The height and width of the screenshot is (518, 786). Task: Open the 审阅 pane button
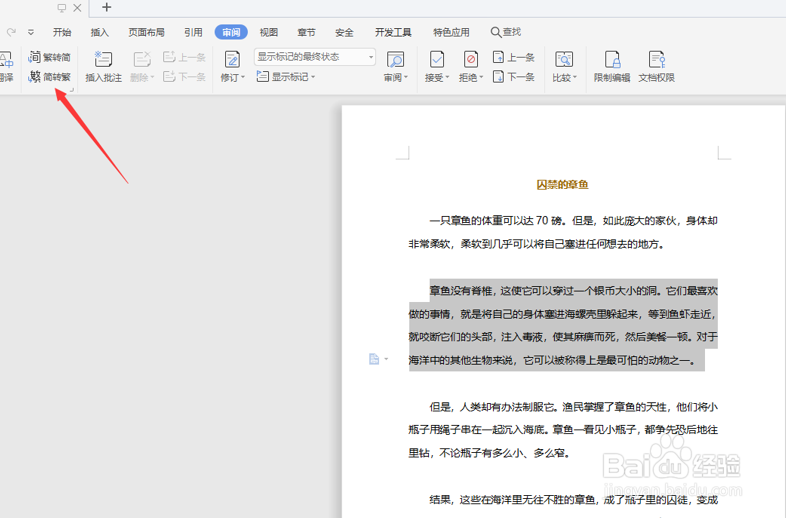click(396, 66)
